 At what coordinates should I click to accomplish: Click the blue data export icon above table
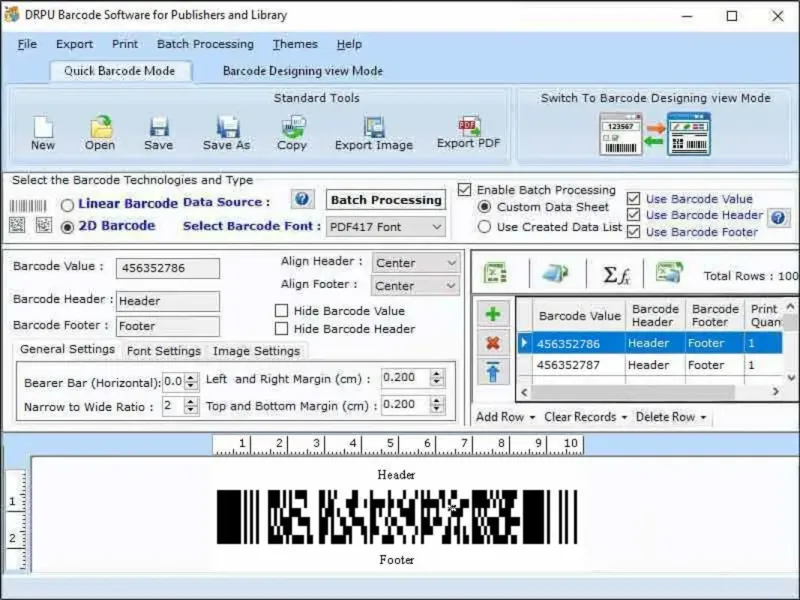tap(555, 273)
